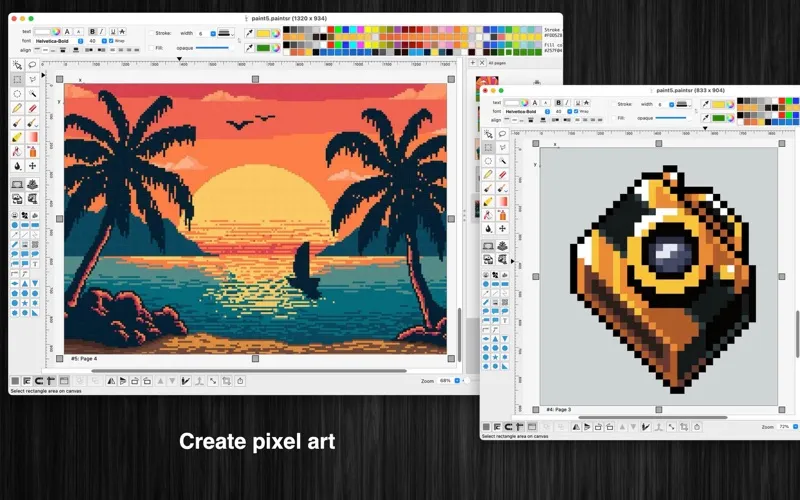Select the pencil tool in right window

[488, 174]
